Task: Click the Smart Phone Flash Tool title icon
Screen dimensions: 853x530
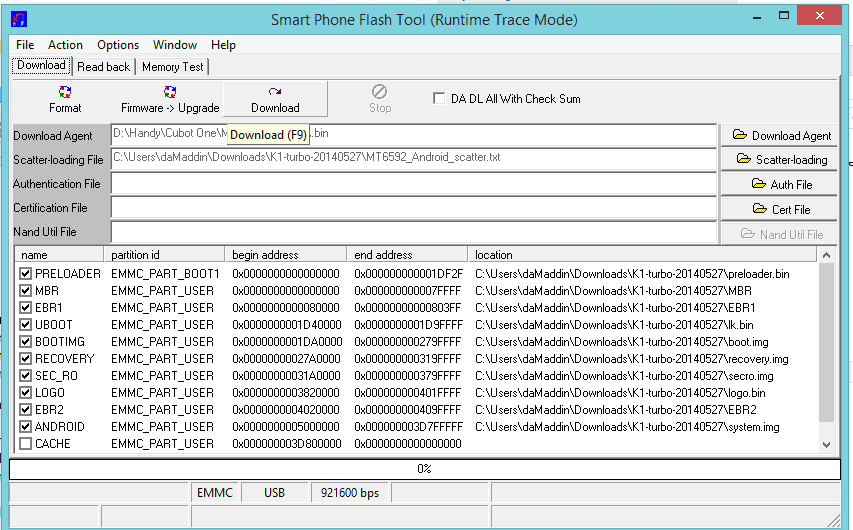Action: coord(18,20)
